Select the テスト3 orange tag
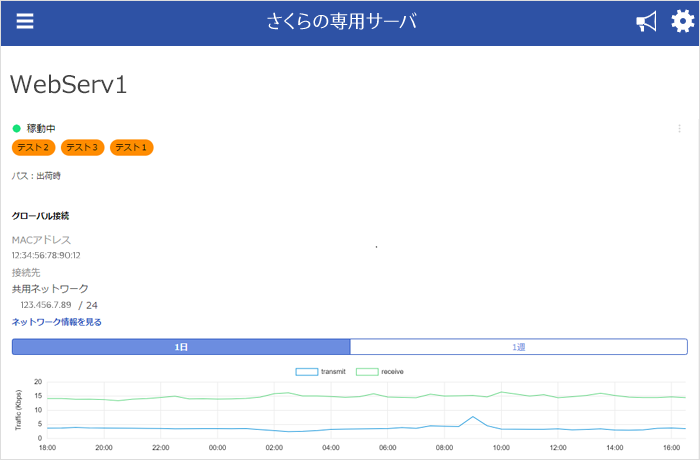700x460 pixels. [82, 148]
